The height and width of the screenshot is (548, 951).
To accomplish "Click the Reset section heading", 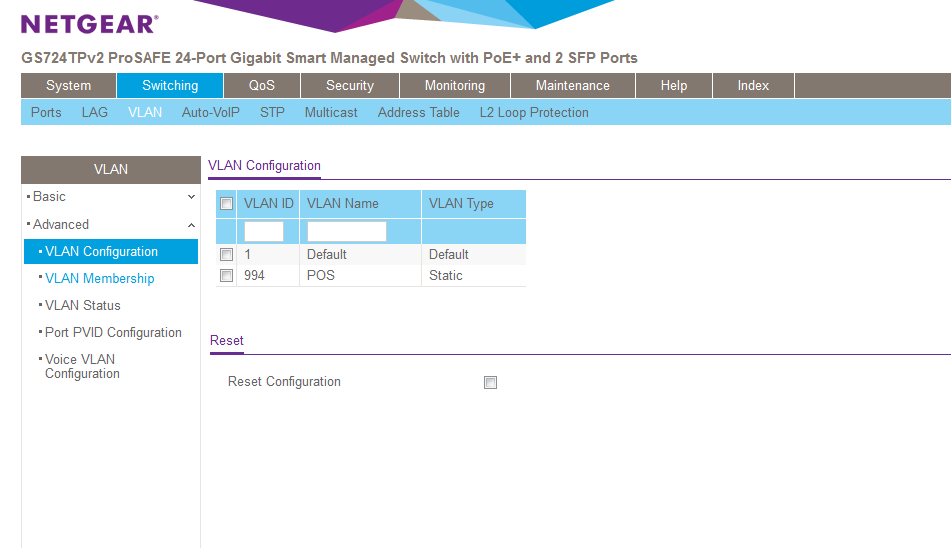I will point(227,341).
